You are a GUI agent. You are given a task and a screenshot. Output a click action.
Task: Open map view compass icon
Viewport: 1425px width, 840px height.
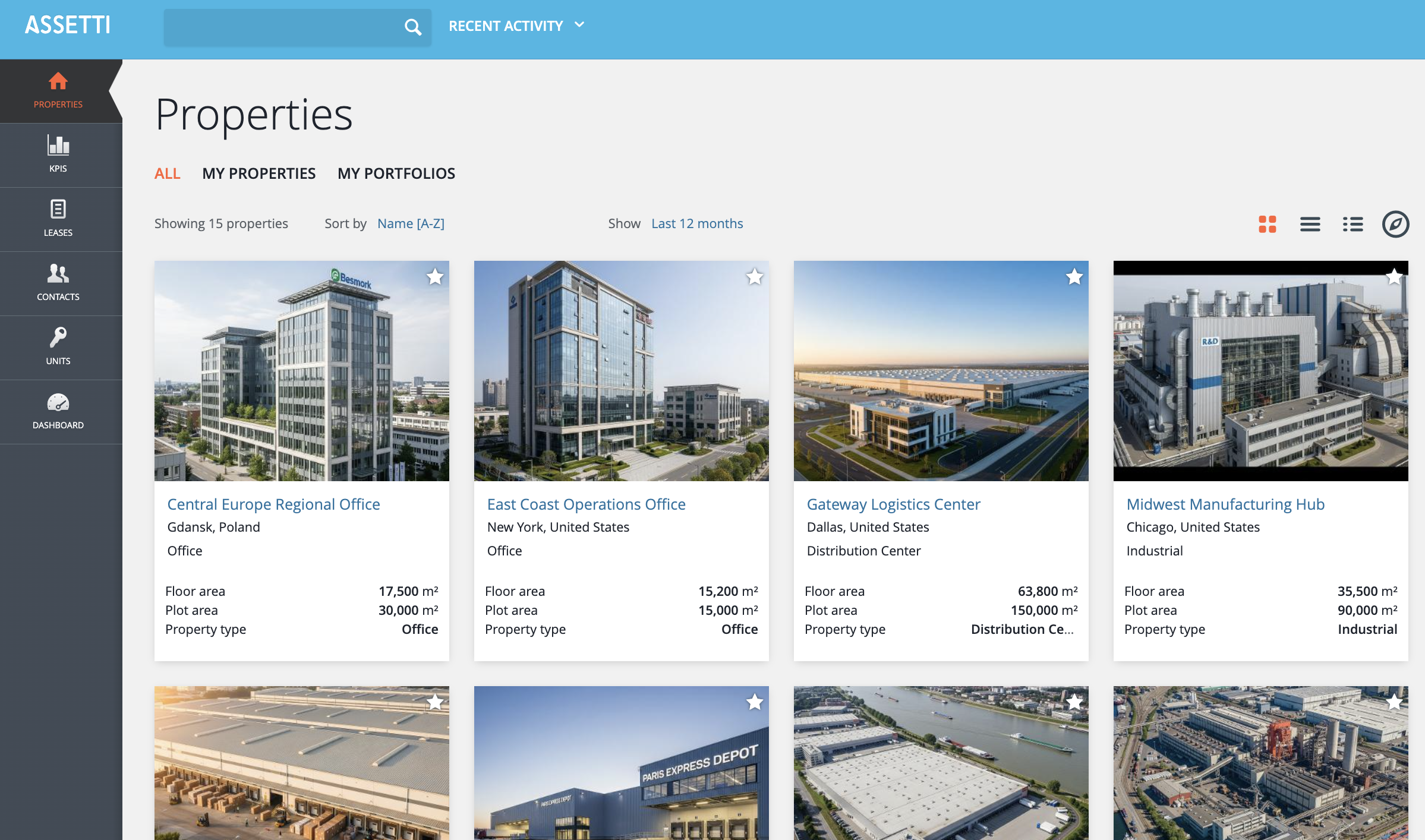(x=1395, y=224)
